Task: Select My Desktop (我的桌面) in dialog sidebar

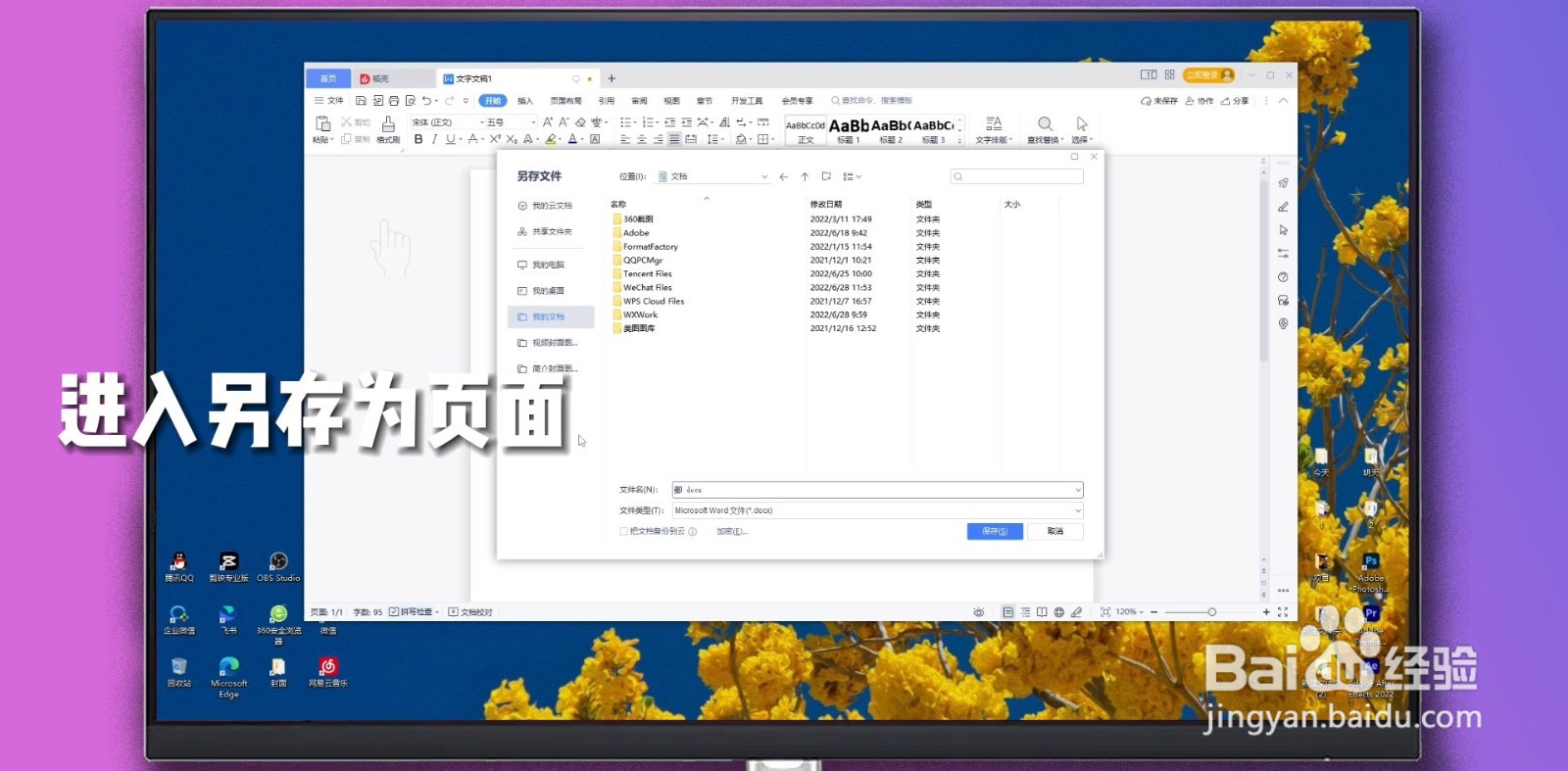Action: (x=541, y=291)
